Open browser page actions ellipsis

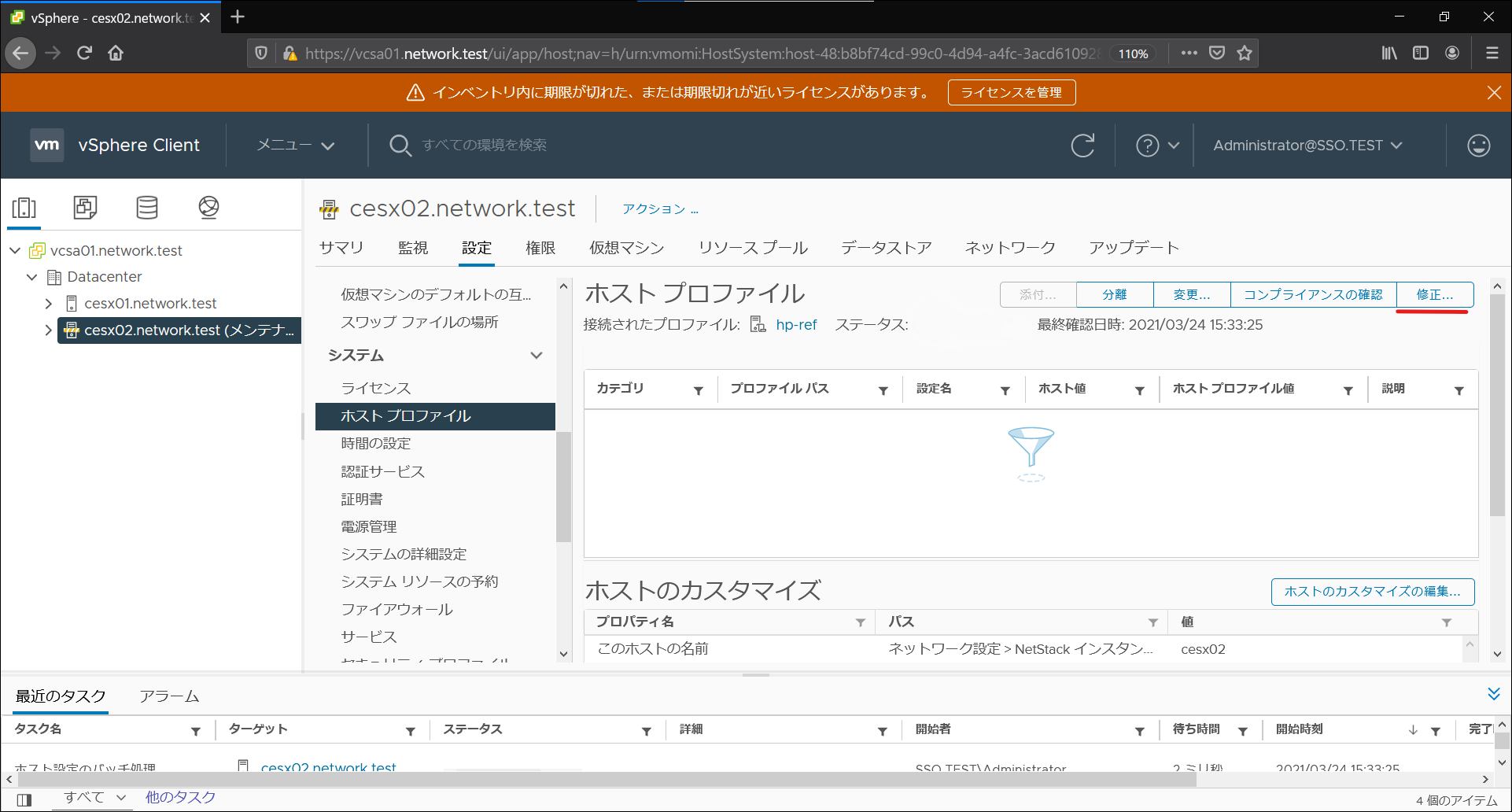pyautogui.click(x=1189, y=53)
